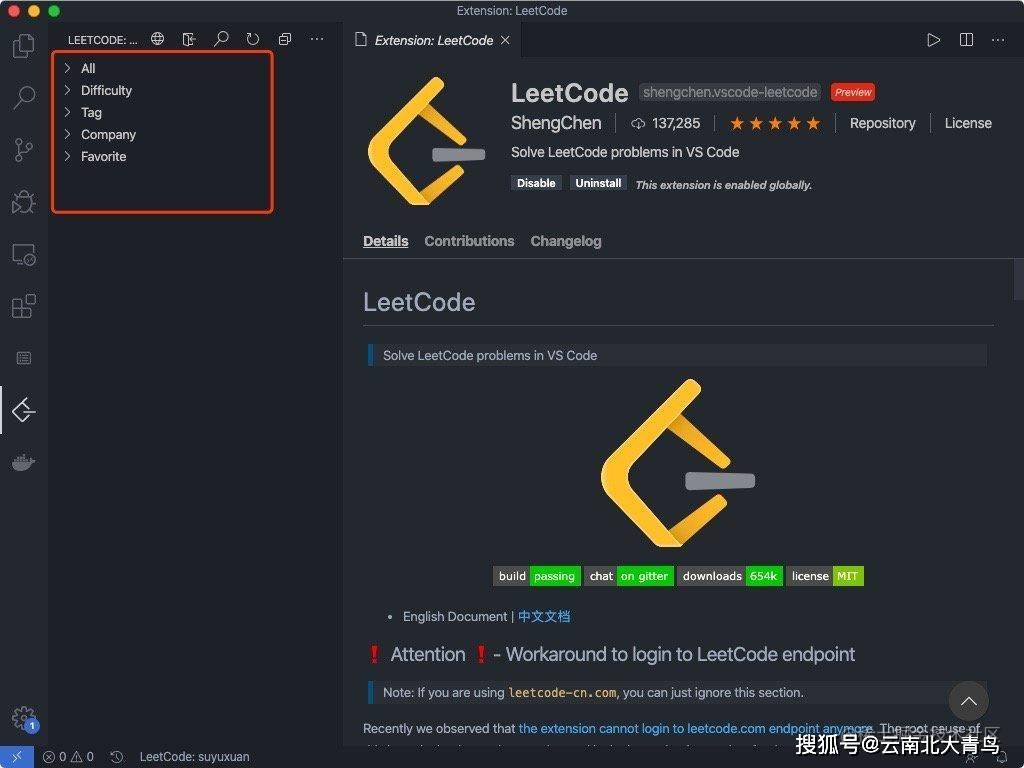Click the download count cloud icon
Screen dimensions: 1024x768
coord(638,123)
